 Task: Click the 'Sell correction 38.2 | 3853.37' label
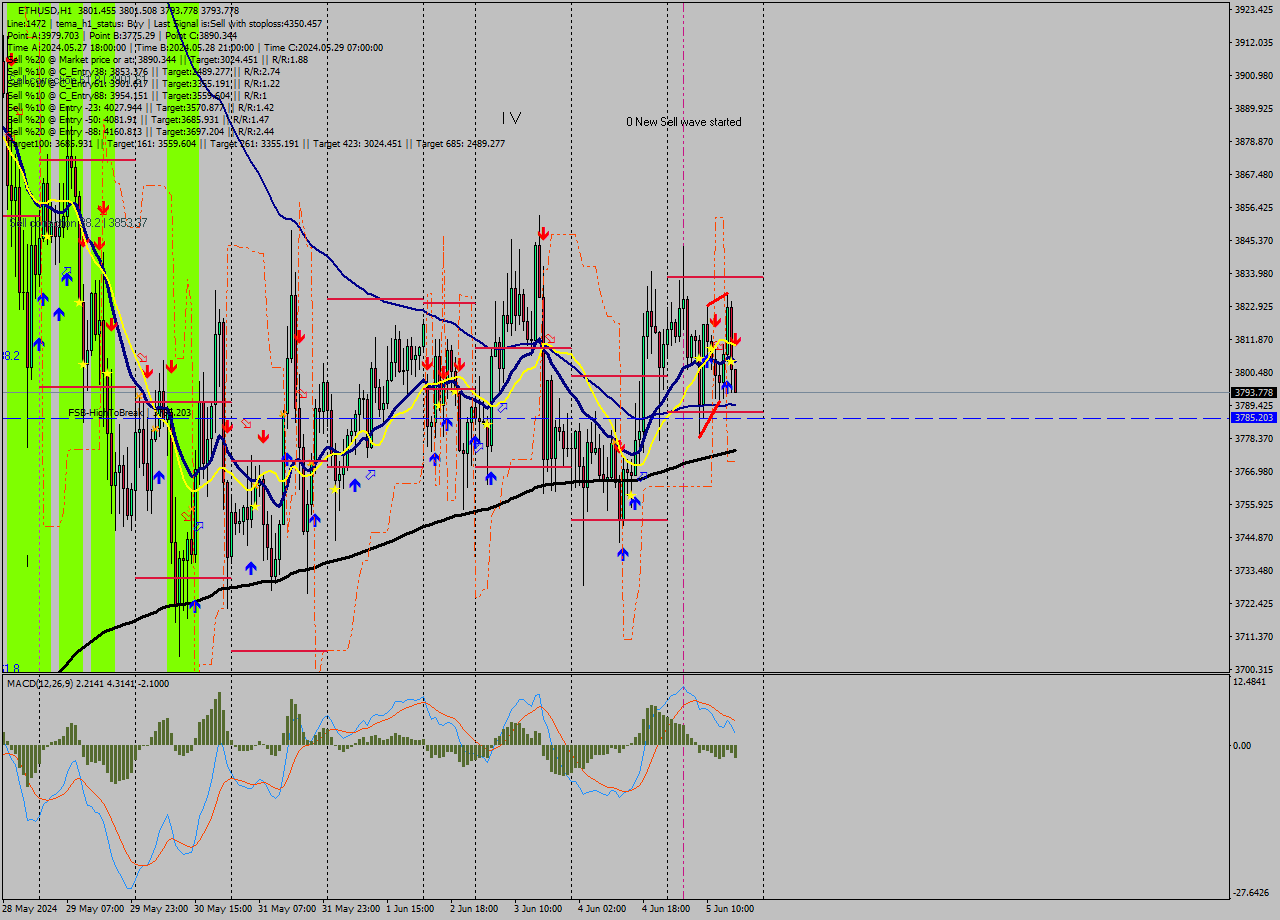[x=78, y=223]
